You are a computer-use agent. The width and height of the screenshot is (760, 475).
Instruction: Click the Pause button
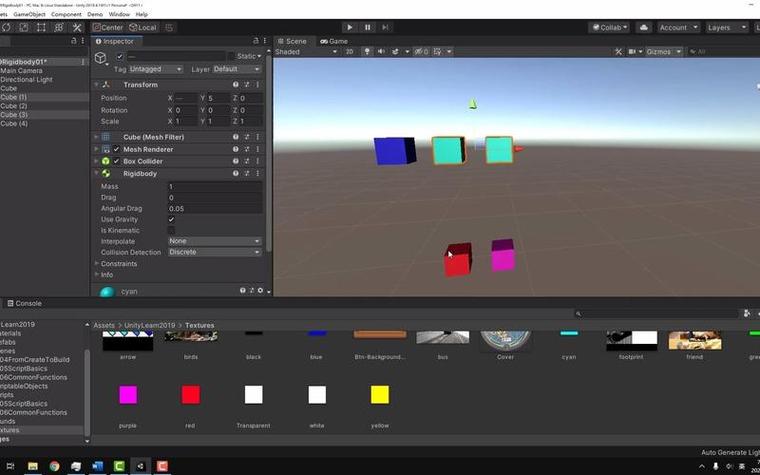click(367, 28)
